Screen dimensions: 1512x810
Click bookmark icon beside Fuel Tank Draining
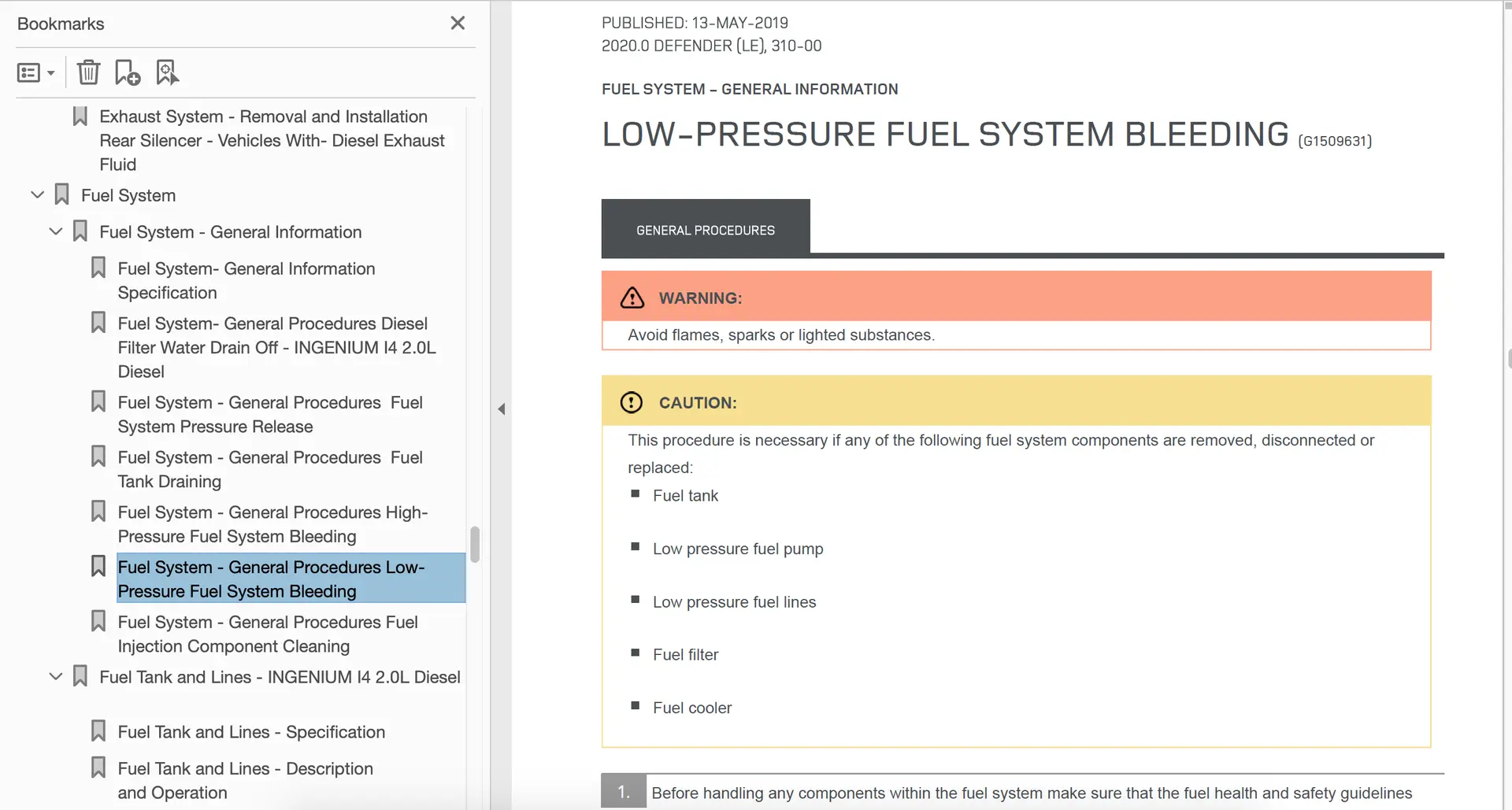[98, 457]
